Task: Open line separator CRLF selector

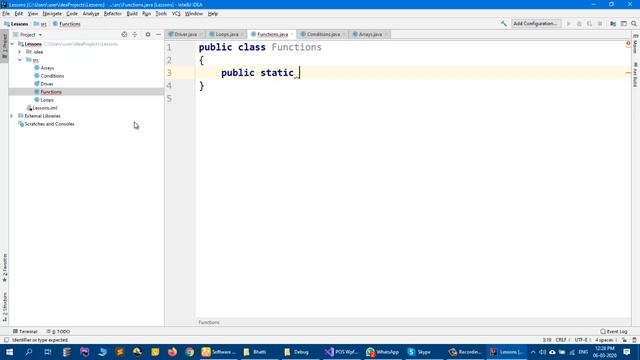Action: [x=562, y=340]
